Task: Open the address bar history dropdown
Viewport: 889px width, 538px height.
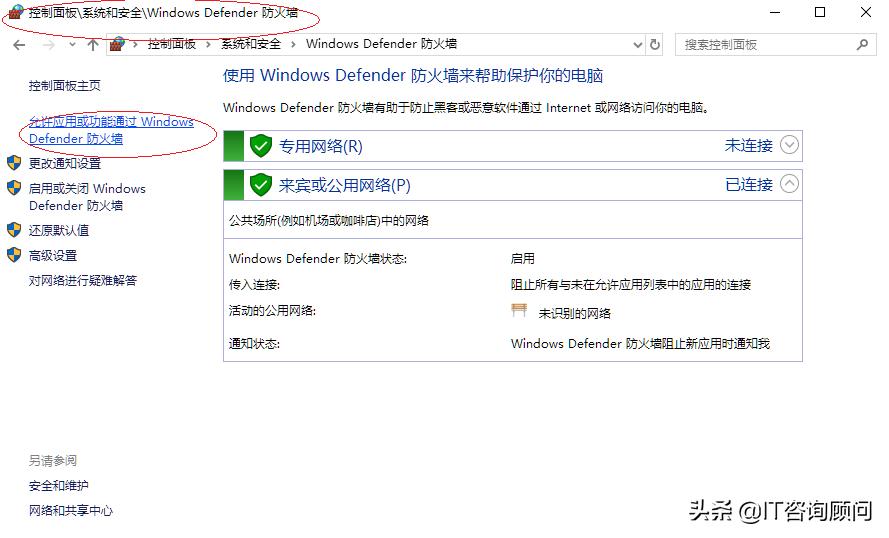Action: click(638, 45)
